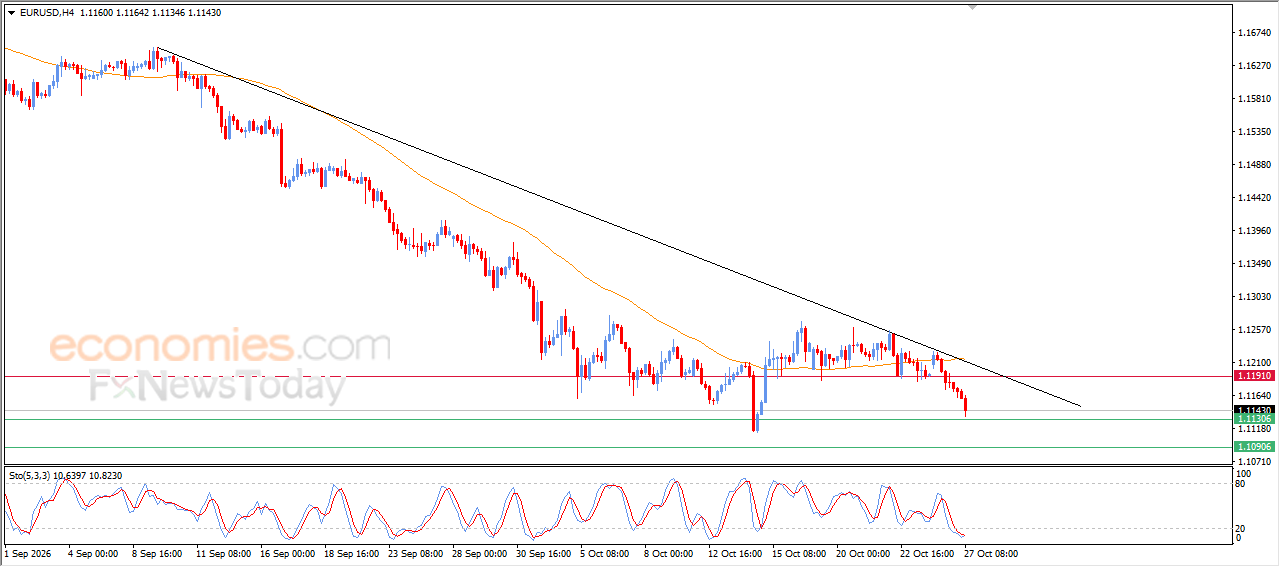The image size is (1280, 567).
Task: Click the 30 Sep 16:00 time label
Action: 544,553
